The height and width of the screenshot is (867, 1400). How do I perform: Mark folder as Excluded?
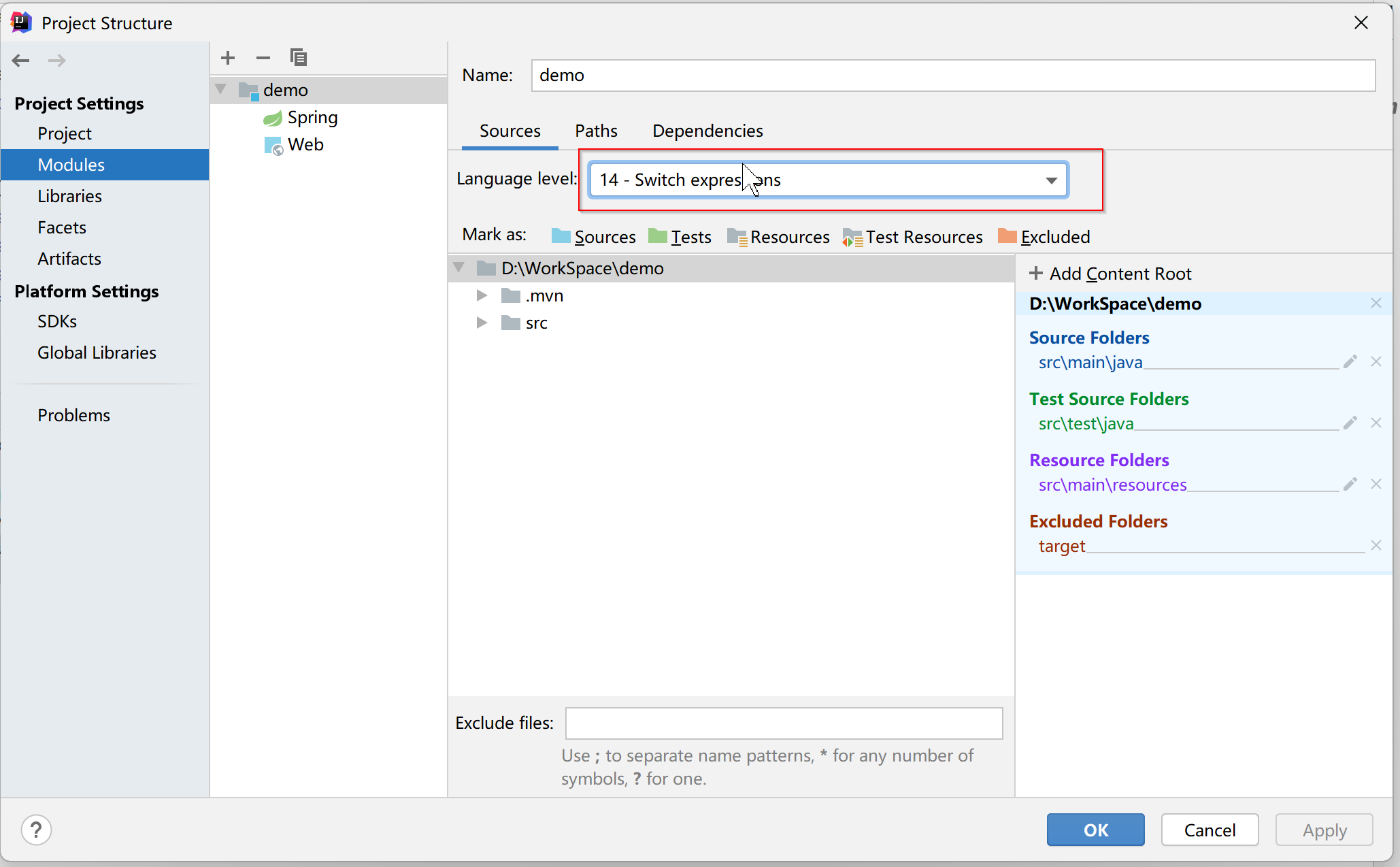pyautogui.click(x=1044, y=237)
